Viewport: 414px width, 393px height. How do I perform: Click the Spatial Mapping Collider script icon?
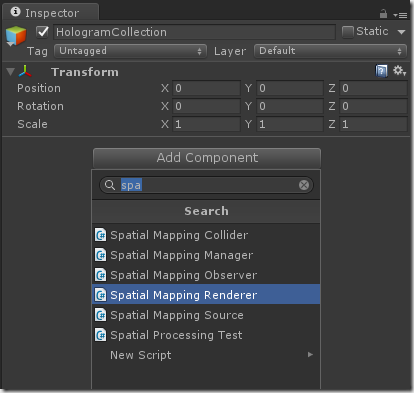[x=100, y=235]
